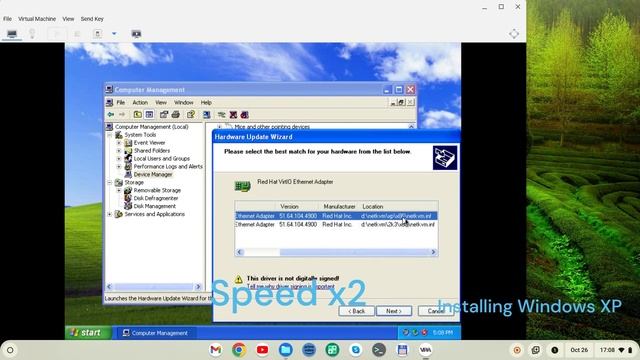This screenshot has height=360, width=640.
Task: Click the Print toolbar icon
Action: tap(176, 115)
